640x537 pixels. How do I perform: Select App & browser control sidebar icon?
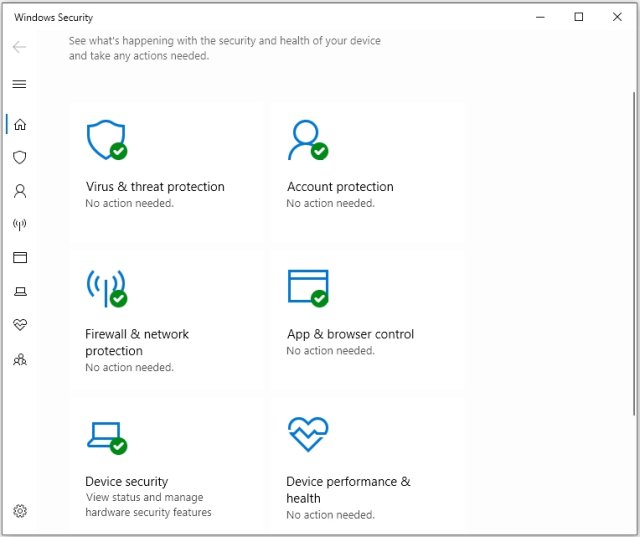[20, 258]
